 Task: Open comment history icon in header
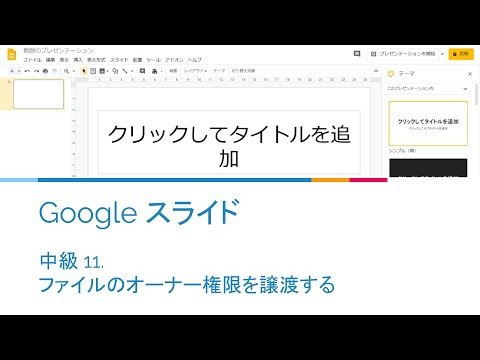click(357, 54)
